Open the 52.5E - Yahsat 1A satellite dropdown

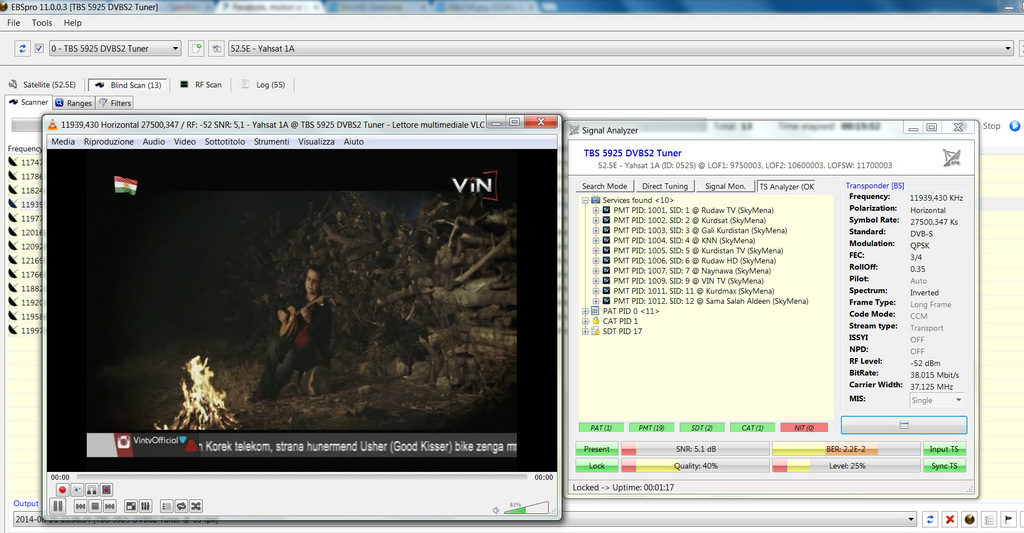click(621, 48)
